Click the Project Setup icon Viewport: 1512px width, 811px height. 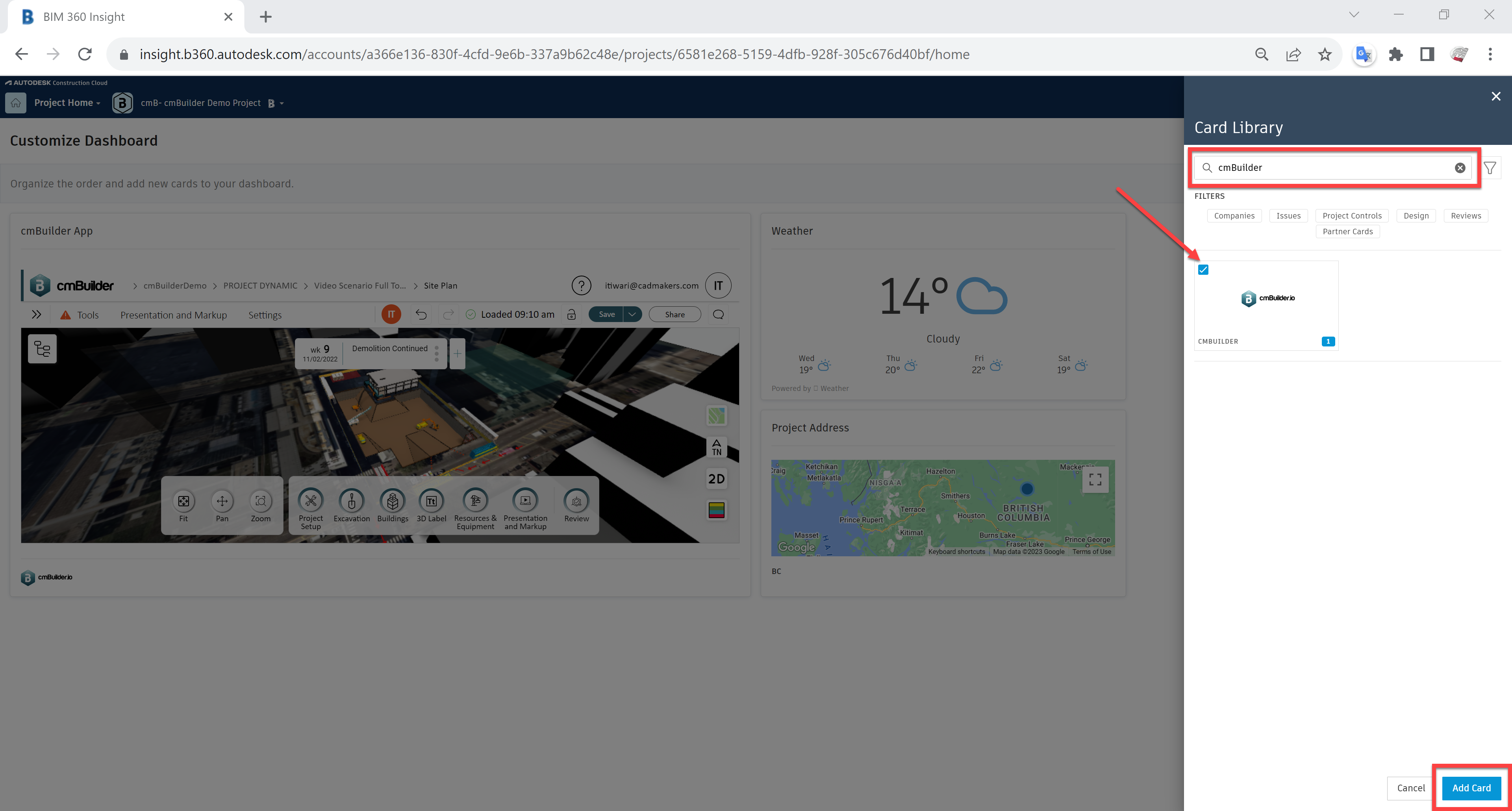tap(311, 501)
